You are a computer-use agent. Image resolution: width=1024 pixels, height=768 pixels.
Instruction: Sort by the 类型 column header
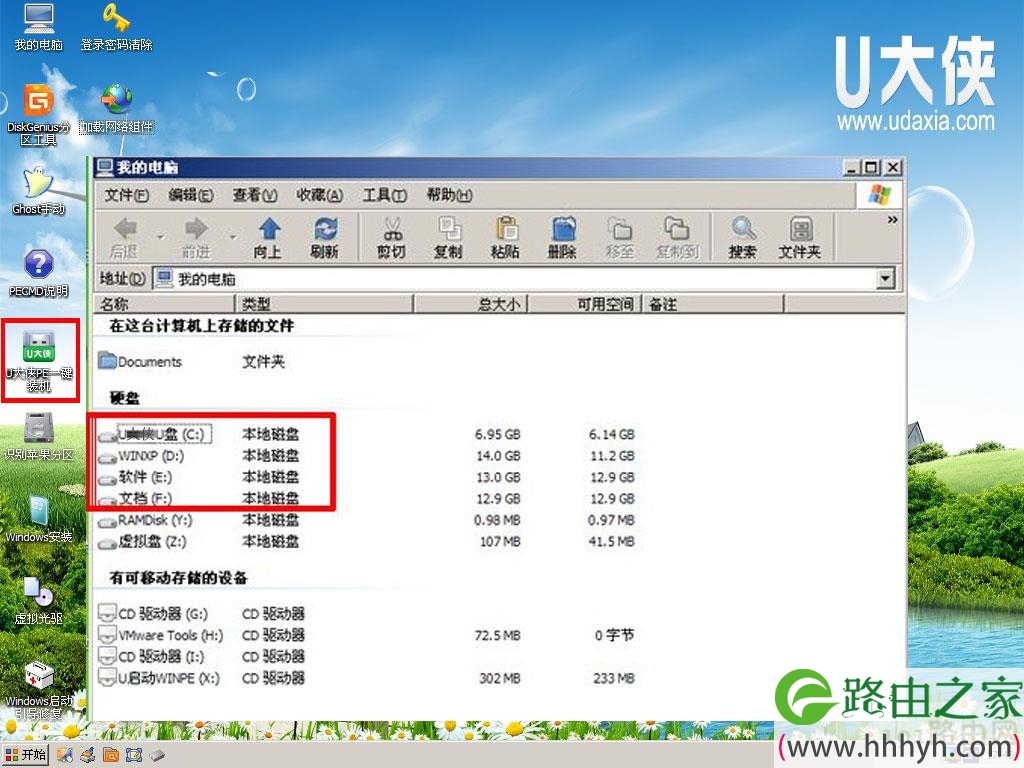click(325, 304)
